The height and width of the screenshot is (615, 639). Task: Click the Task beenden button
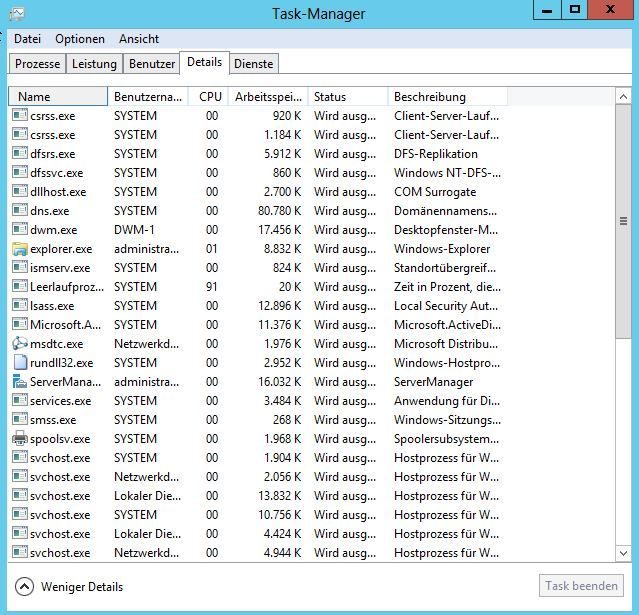point(581,586)
